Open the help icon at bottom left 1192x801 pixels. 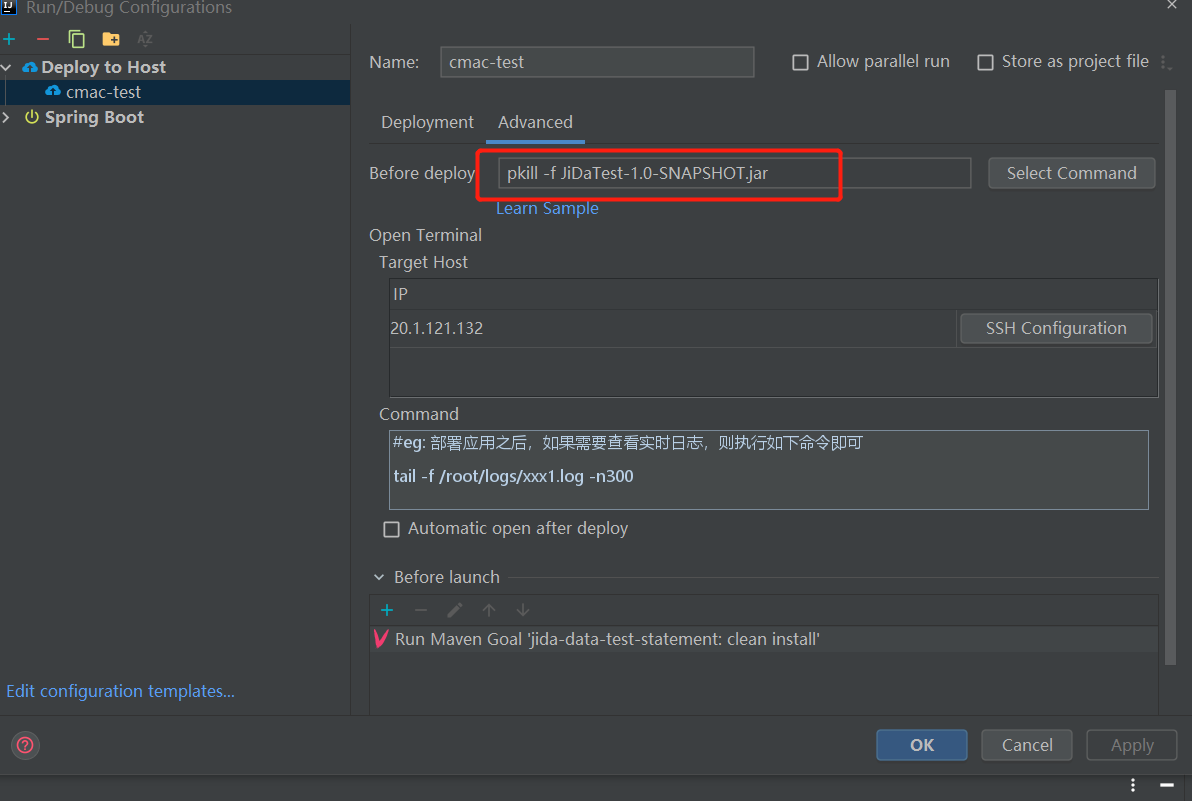click(x=24, y=745)
